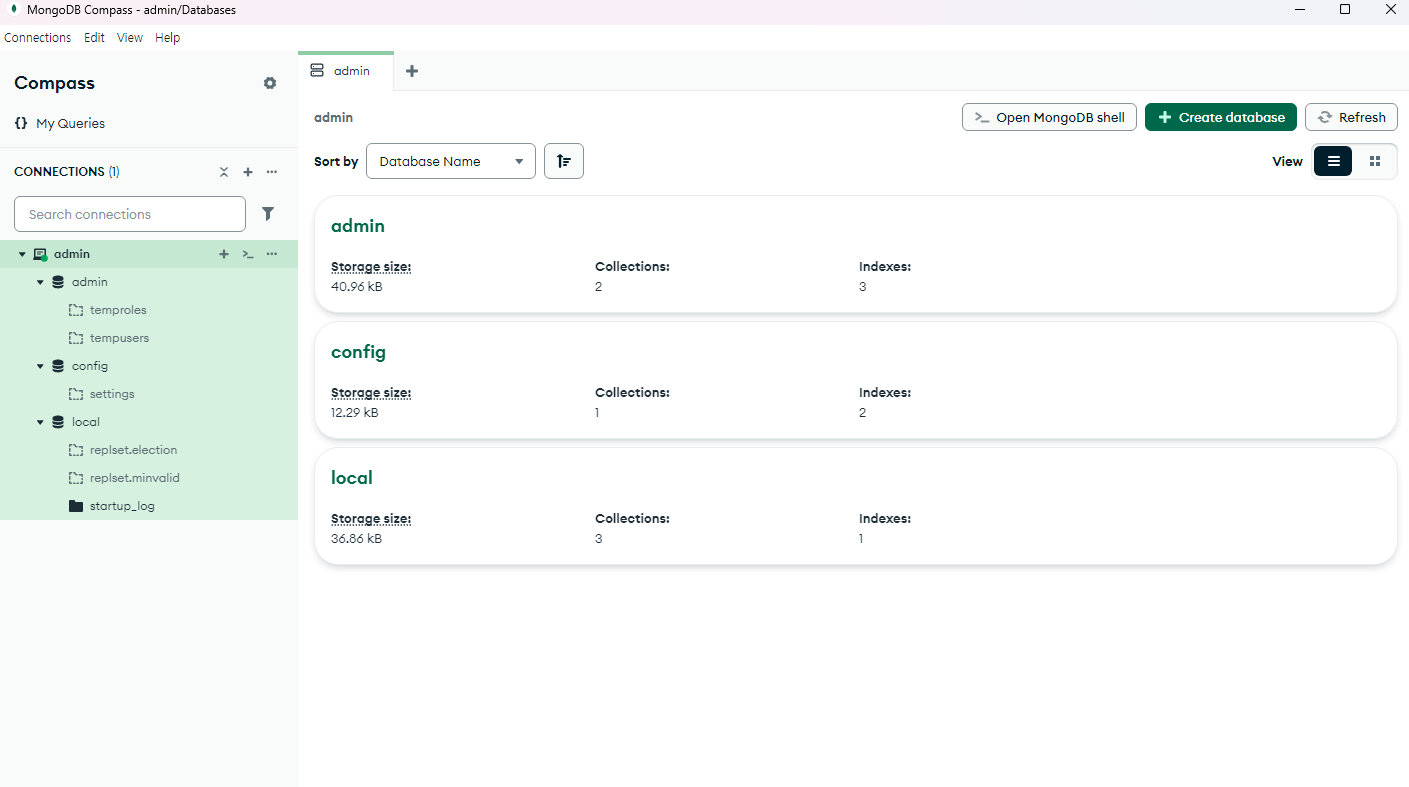1409x787 pixels.
Task: Click admin database cylinder icon in sidebar
Action: pos(58,282)
